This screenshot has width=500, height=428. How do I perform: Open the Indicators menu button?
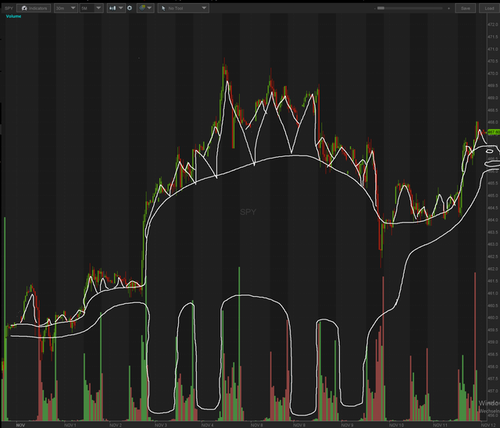pos(34,8)
